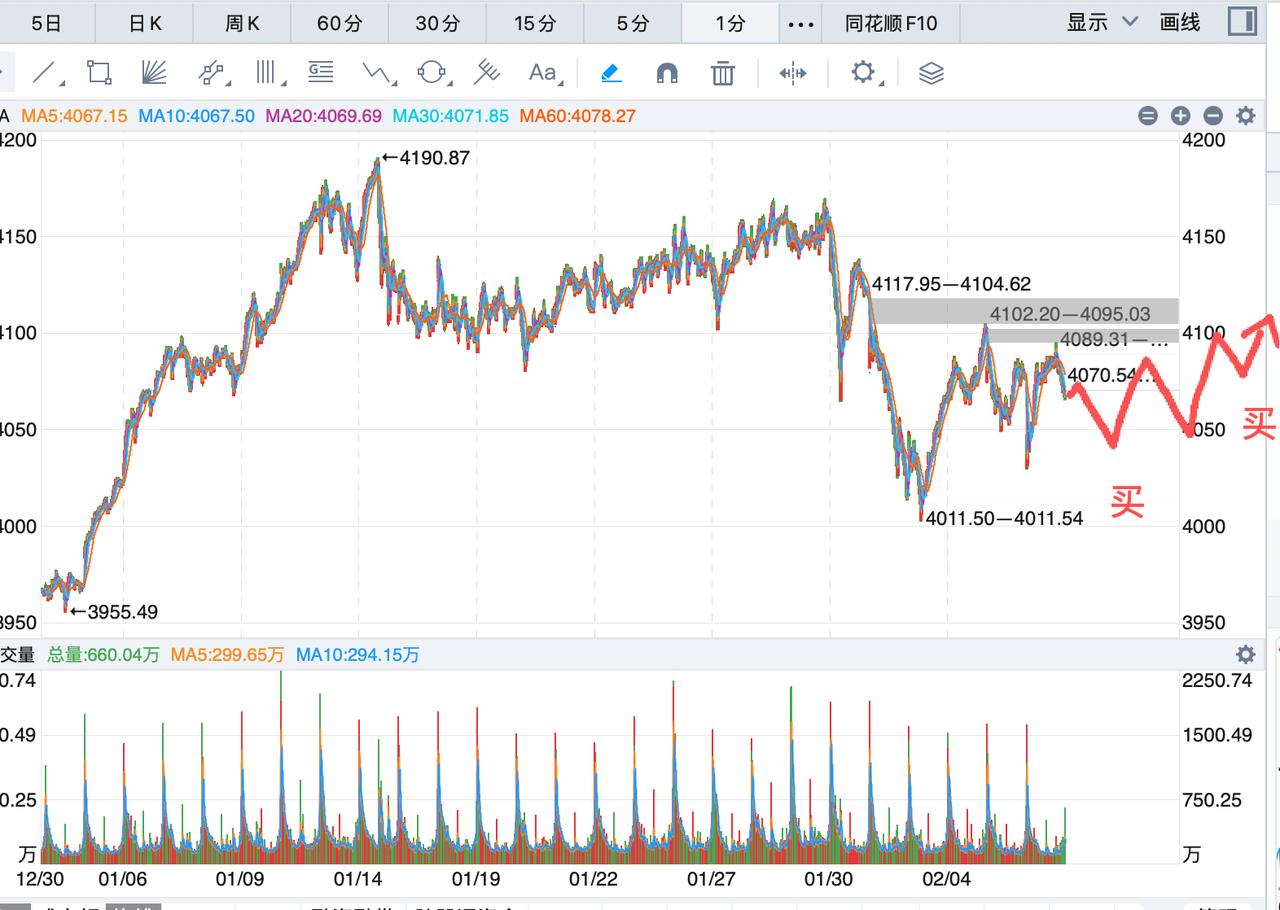Select the pitchfork drawing tool
The height and width of the screenshot is (910, 1280).
pos(487,72)
